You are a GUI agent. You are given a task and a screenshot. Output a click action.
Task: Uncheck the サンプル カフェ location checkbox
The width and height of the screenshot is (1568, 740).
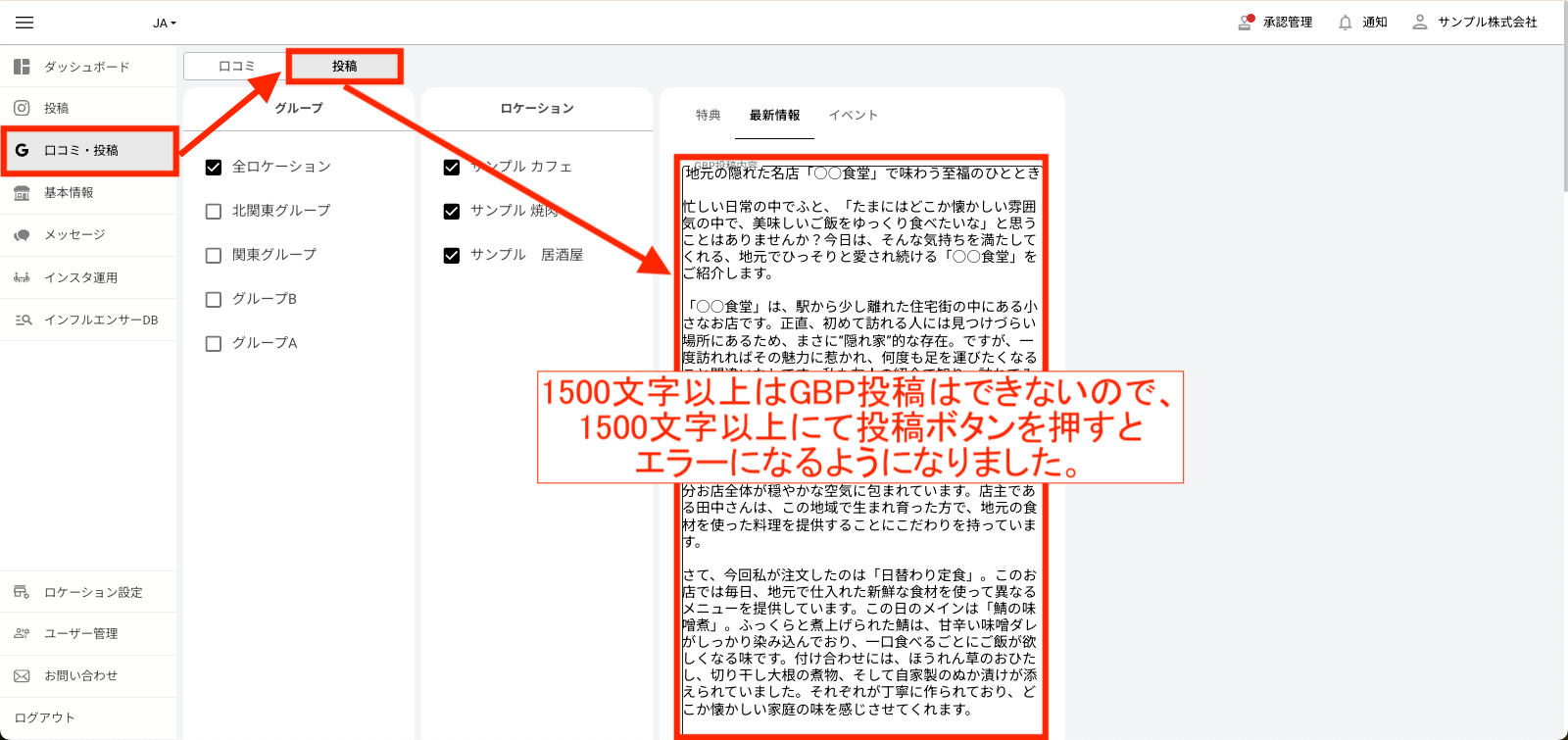pos(452,168)
